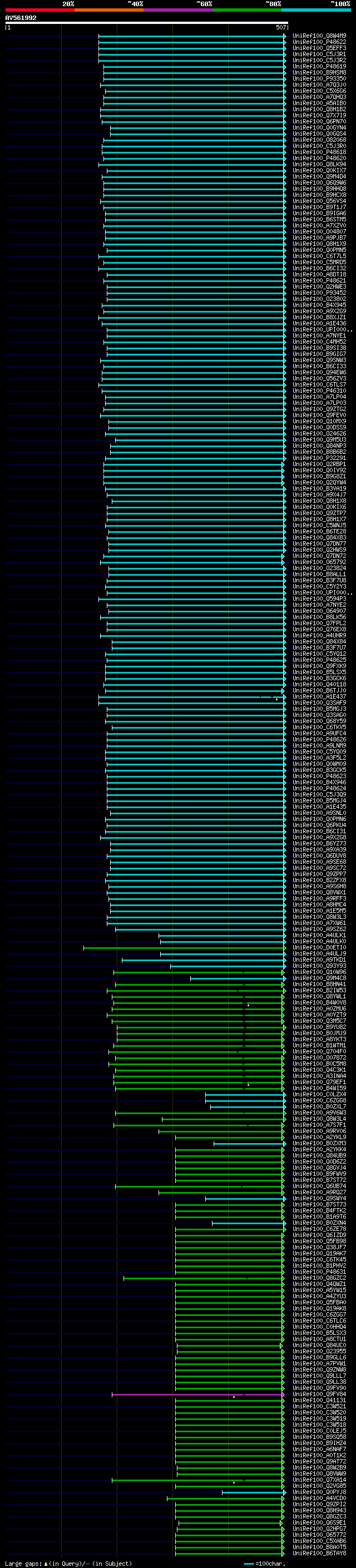Select hit label UniRef100_Q10W96
The height and width of the screenshot is (1568, 356).
[319, 972]
